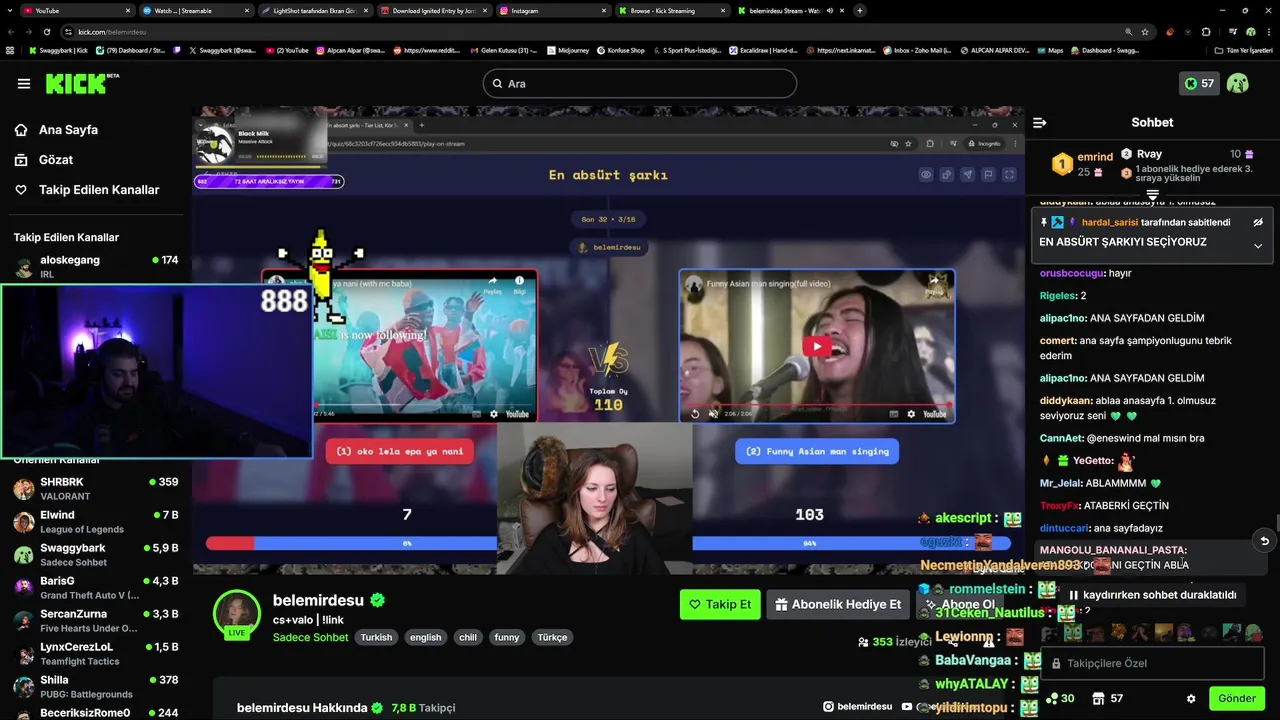Image resolution: width=1280 pixels, height=720 pixels.
Task: Click the Takipçilere Özel chat input
Action: click(1152, 663)
